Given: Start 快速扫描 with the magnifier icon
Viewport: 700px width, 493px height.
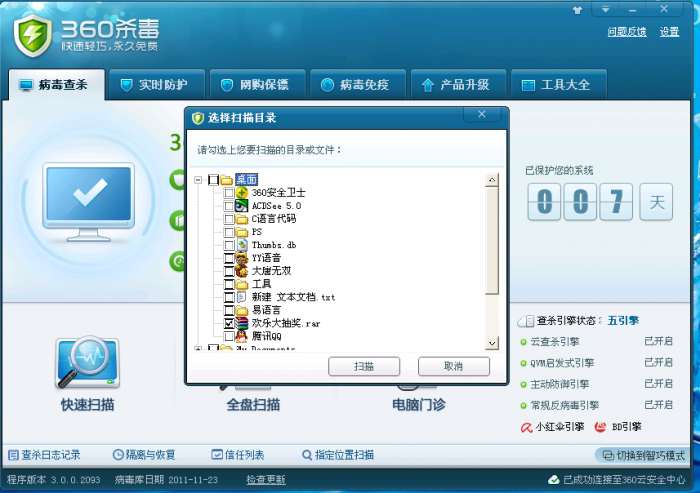Looking at the screenshot, I should tap(88, 363).
